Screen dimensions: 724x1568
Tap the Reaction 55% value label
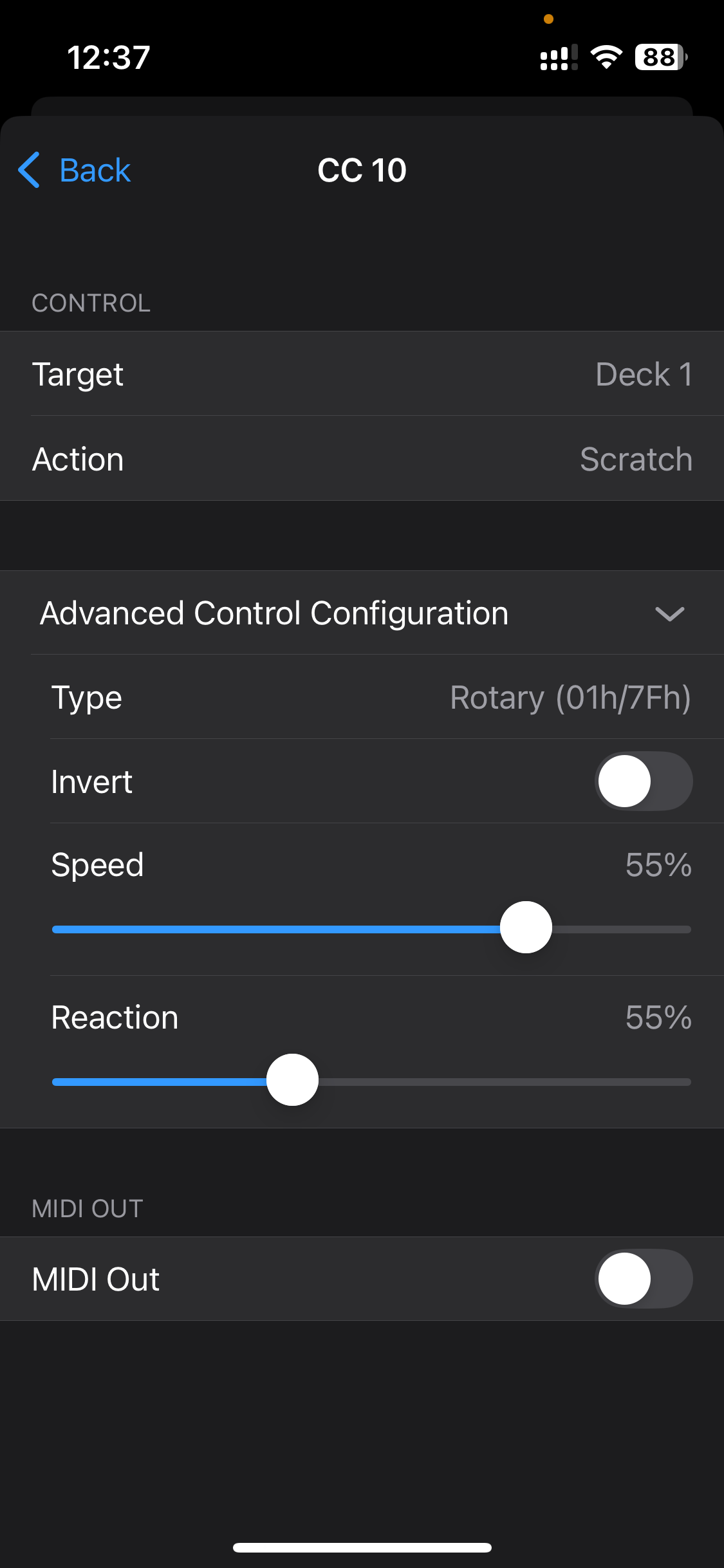(658, 1018)
